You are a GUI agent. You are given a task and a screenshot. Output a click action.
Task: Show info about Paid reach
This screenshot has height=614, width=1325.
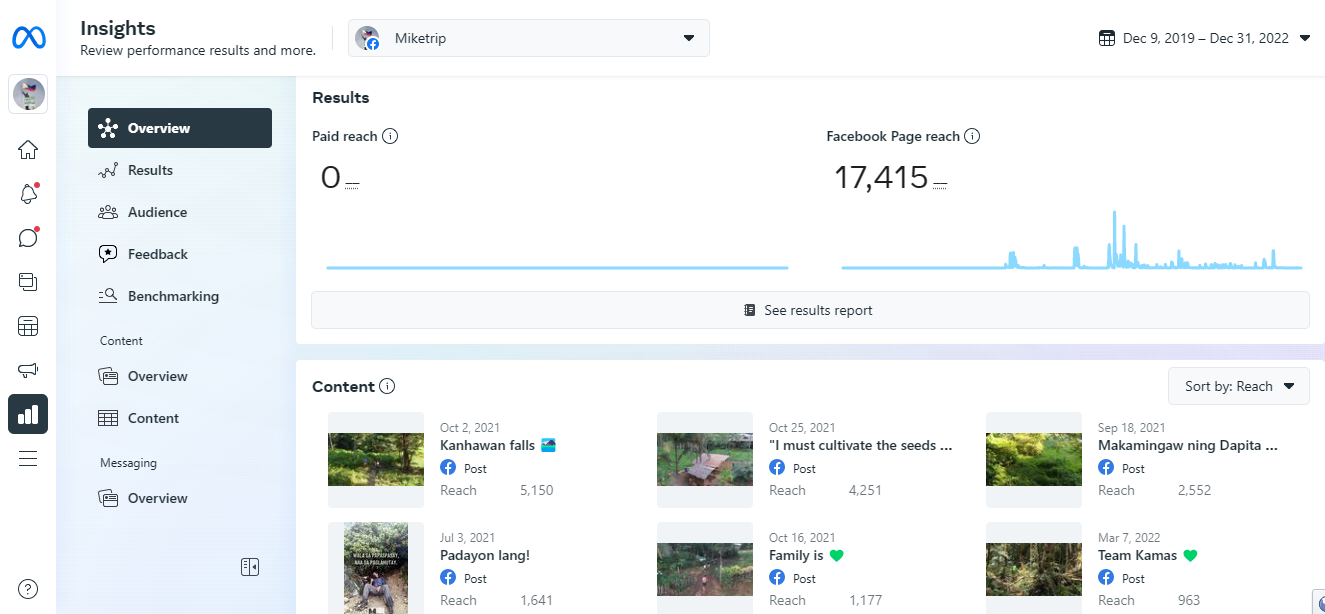(390, 136)
